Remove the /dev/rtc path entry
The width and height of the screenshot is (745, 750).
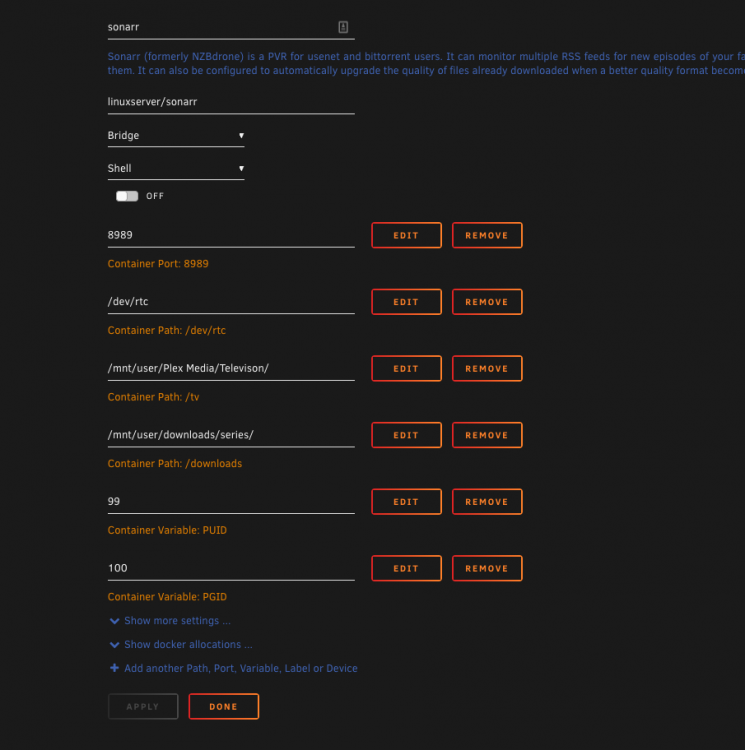[x=487, y=302]
